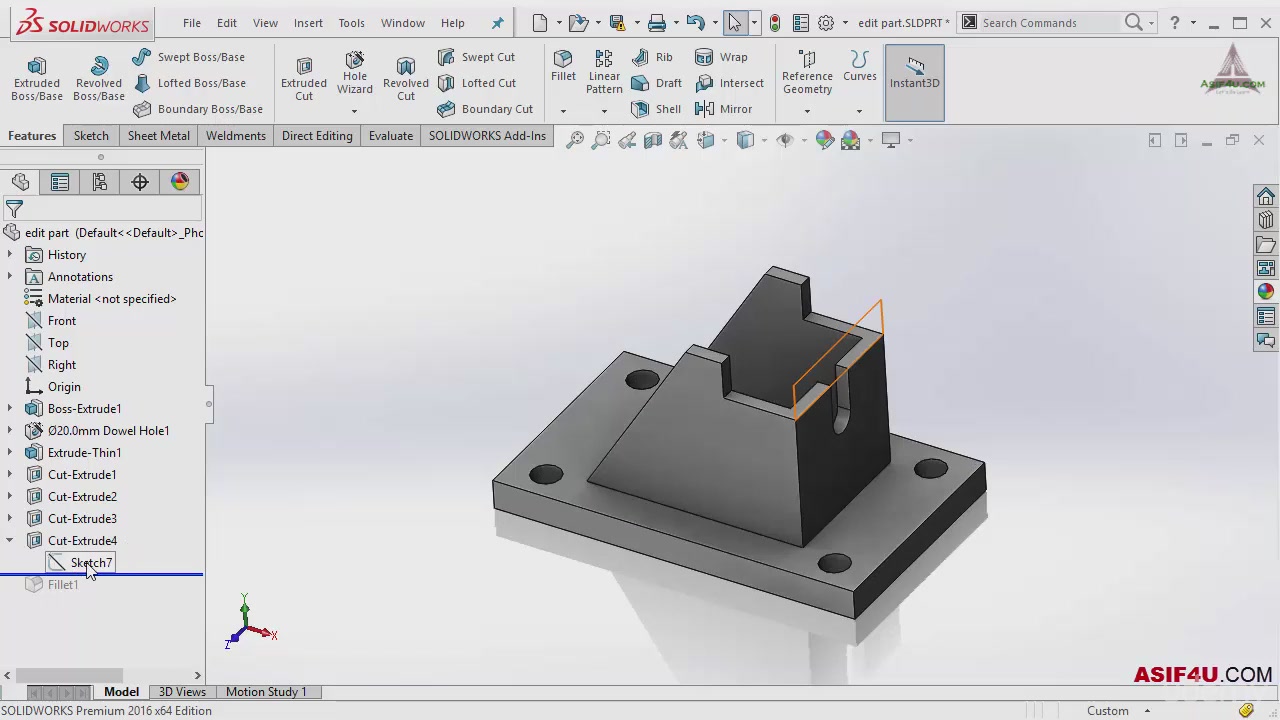Expand the Boss-Extrude1 feature node
1280x720 pixels.
point(10,409)
